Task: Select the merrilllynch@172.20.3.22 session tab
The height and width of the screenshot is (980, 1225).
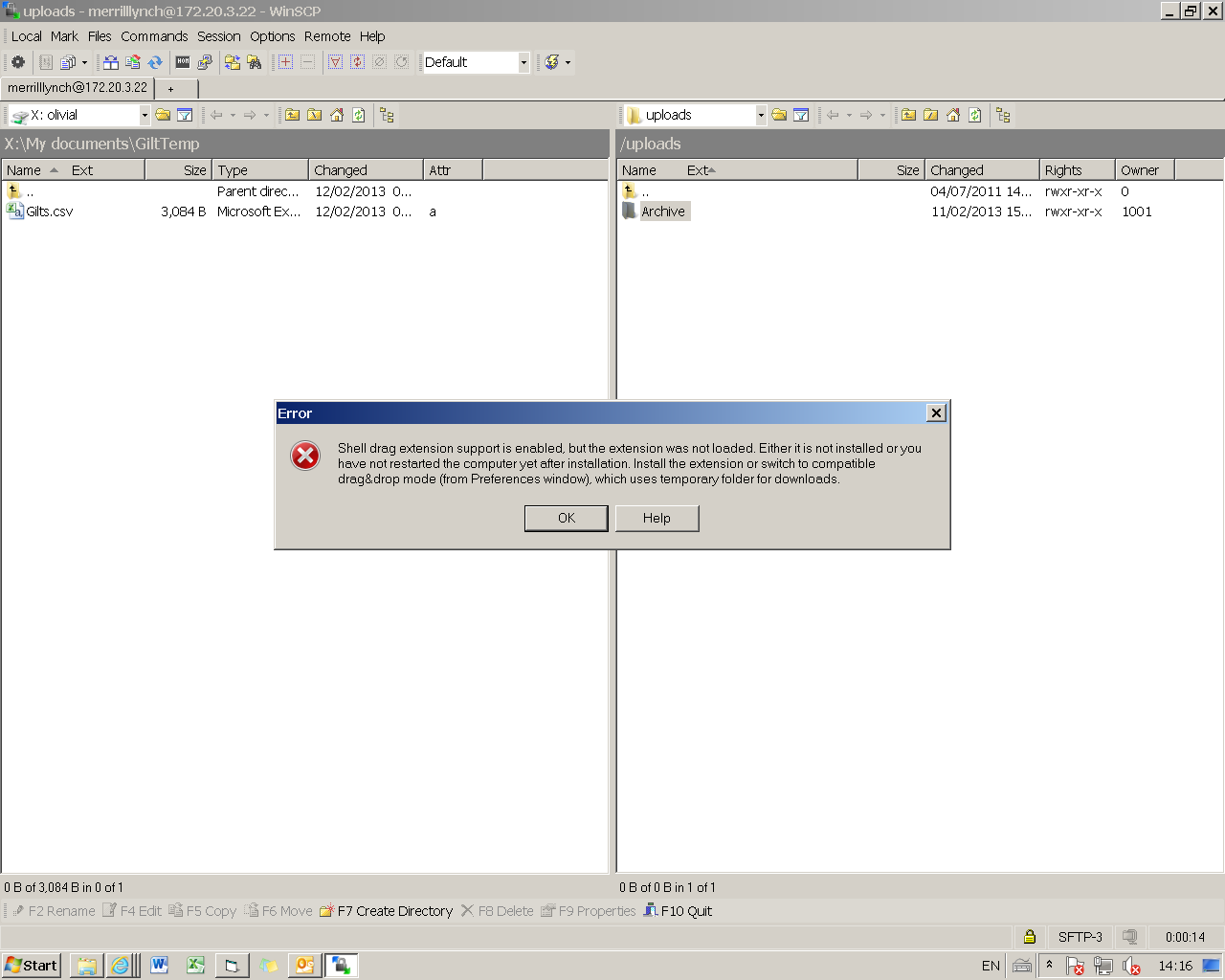Action: pyautogui.click(x=78, y=88)
